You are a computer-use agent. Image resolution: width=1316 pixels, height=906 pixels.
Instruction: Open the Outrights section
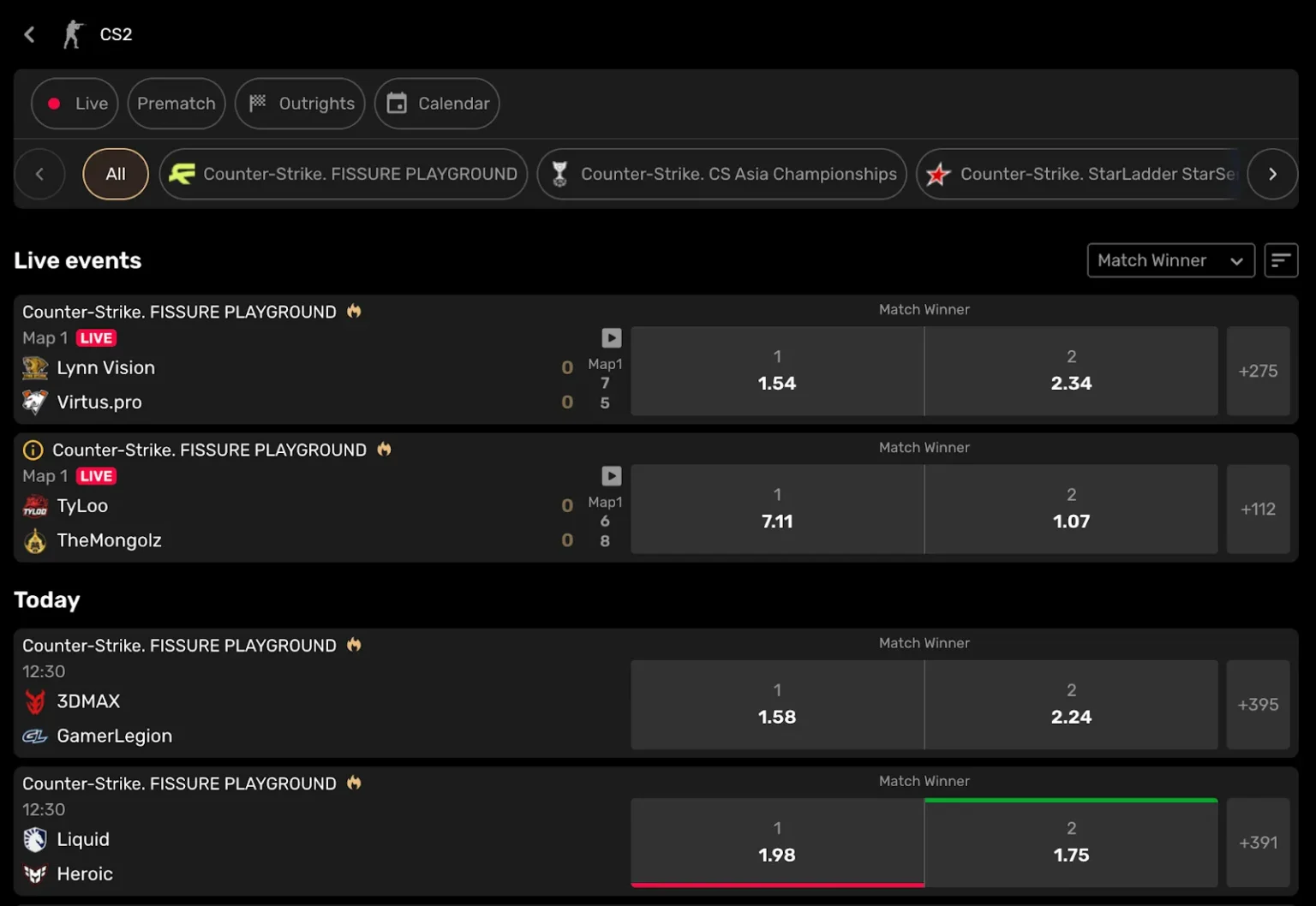300,103
